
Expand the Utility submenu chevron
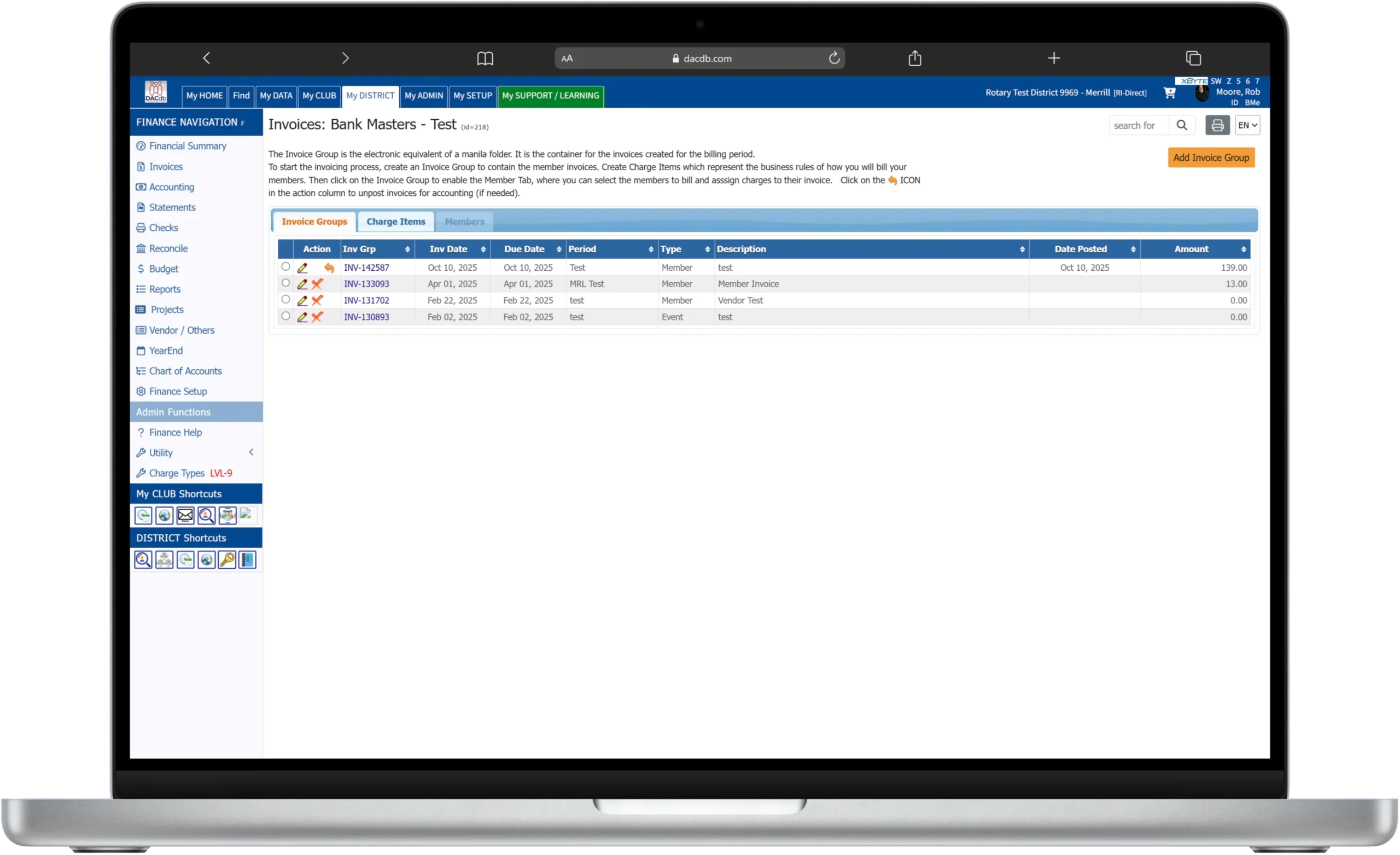251,452
